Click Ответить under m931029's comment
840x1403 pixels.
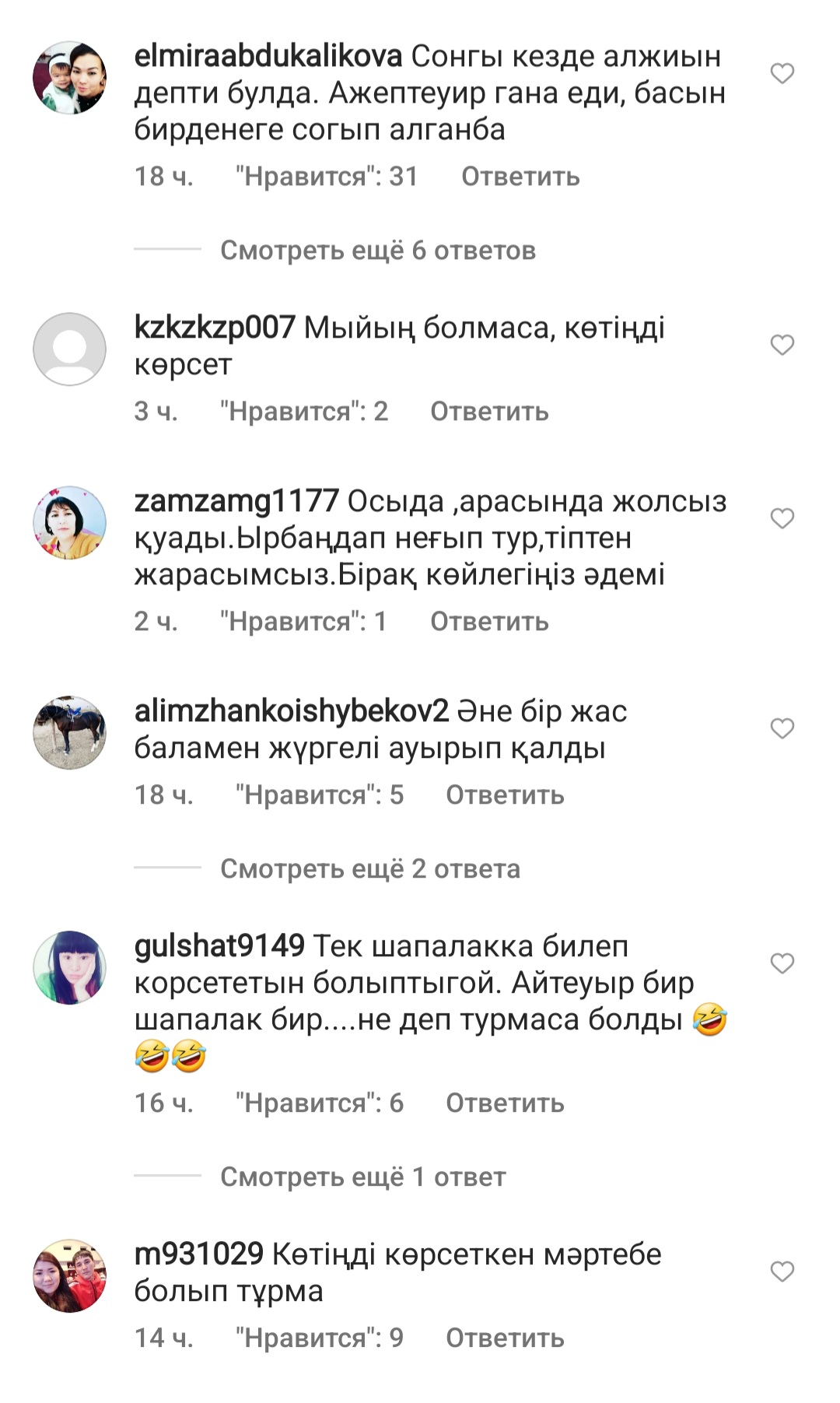[x=505, y=1338]
